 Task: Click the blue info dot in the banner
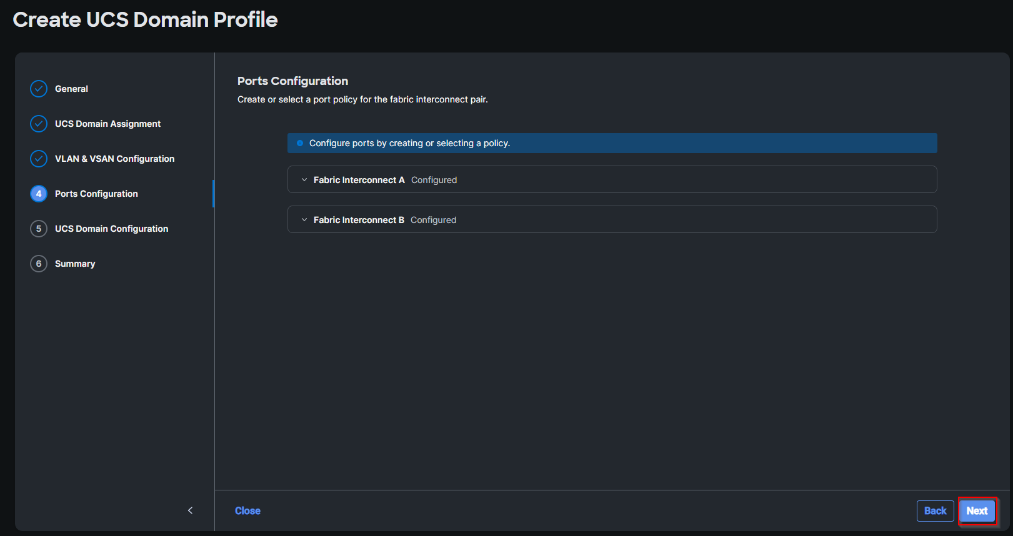pyautogui.click(x=300, y=143)
